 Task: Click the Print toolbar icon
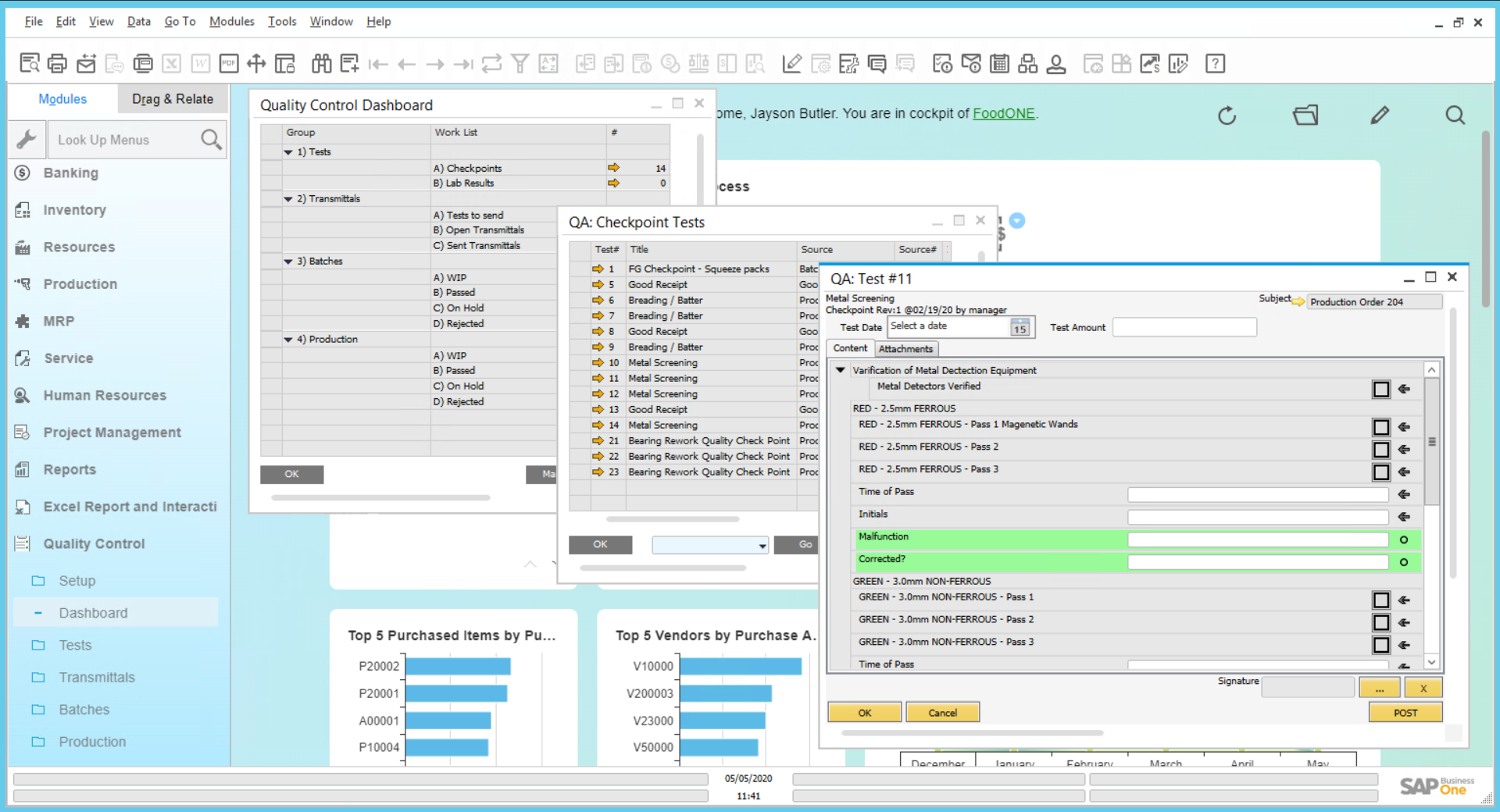[57, 63]
